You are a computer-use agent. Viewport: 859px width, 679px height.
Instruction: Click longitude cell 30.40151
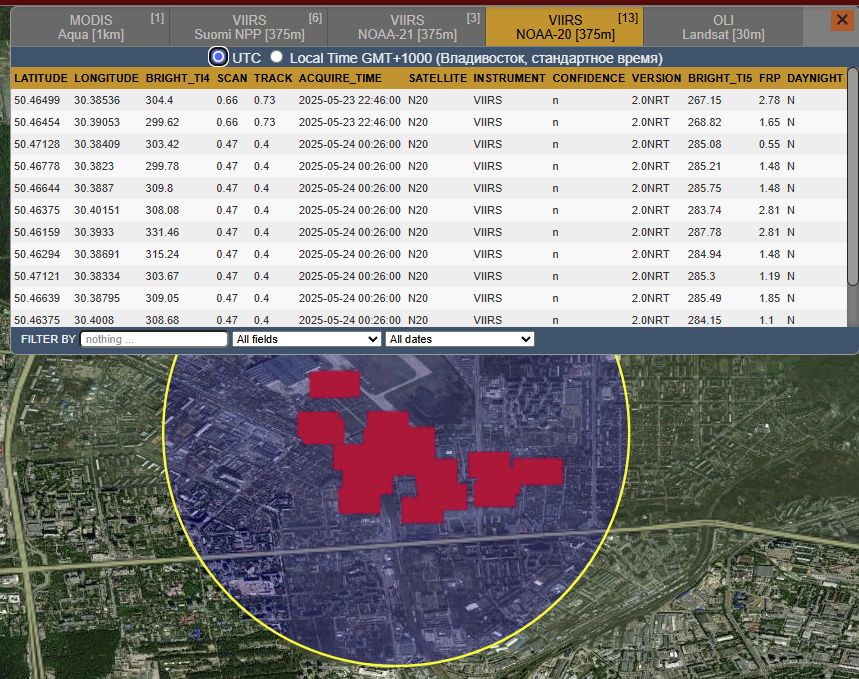click(x=97, y=210)
